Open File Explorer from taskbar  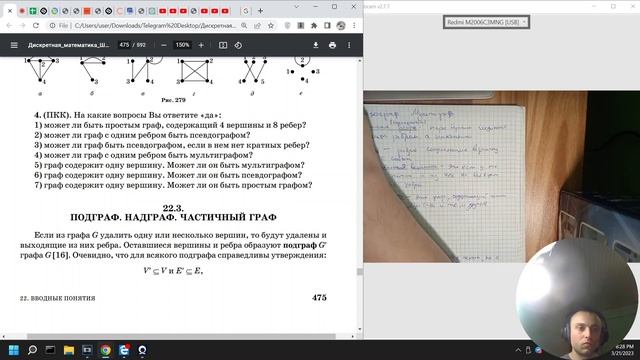tap(69, 350)
